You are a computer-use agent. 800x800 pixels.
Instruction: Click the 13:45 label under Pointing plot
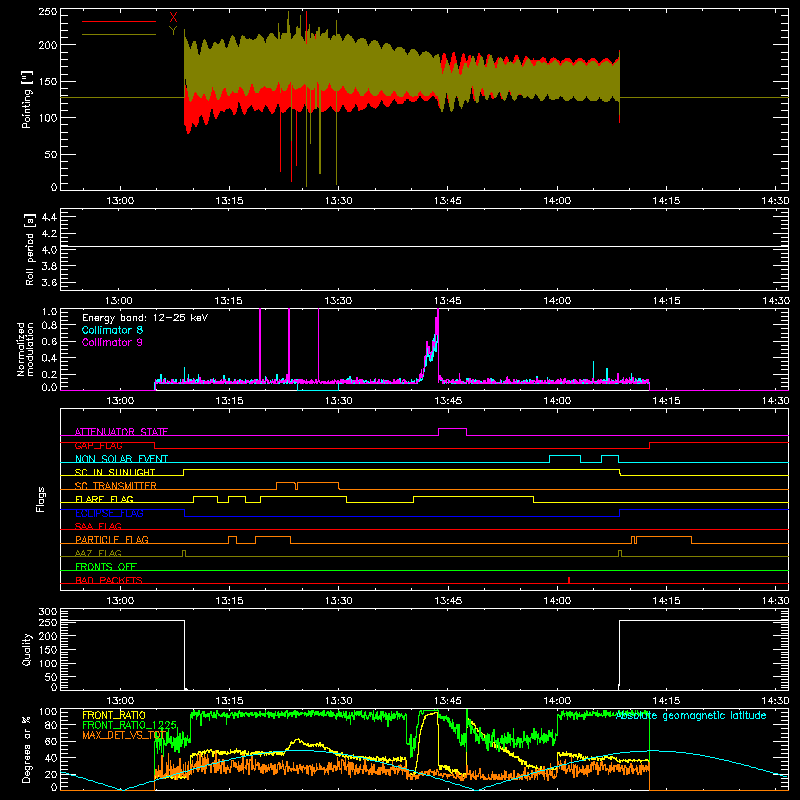[x=447, y=201]
